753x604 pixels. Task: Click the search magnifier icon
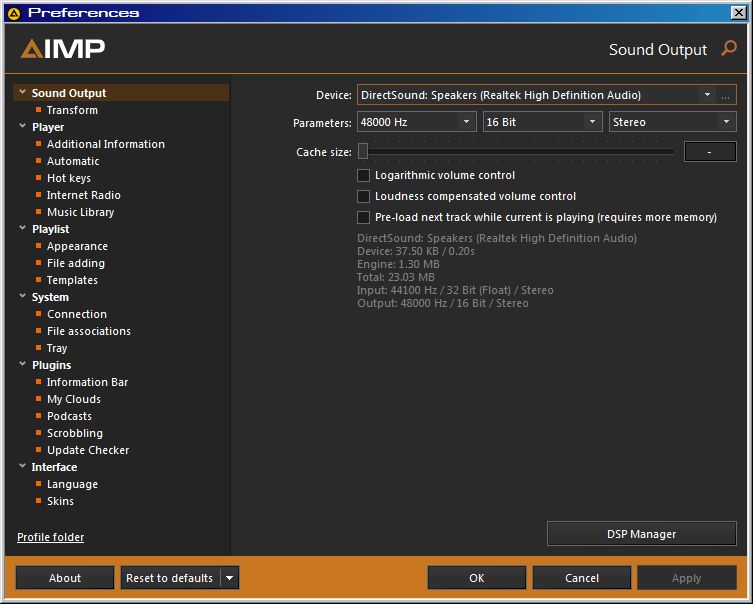coord(729,48)
